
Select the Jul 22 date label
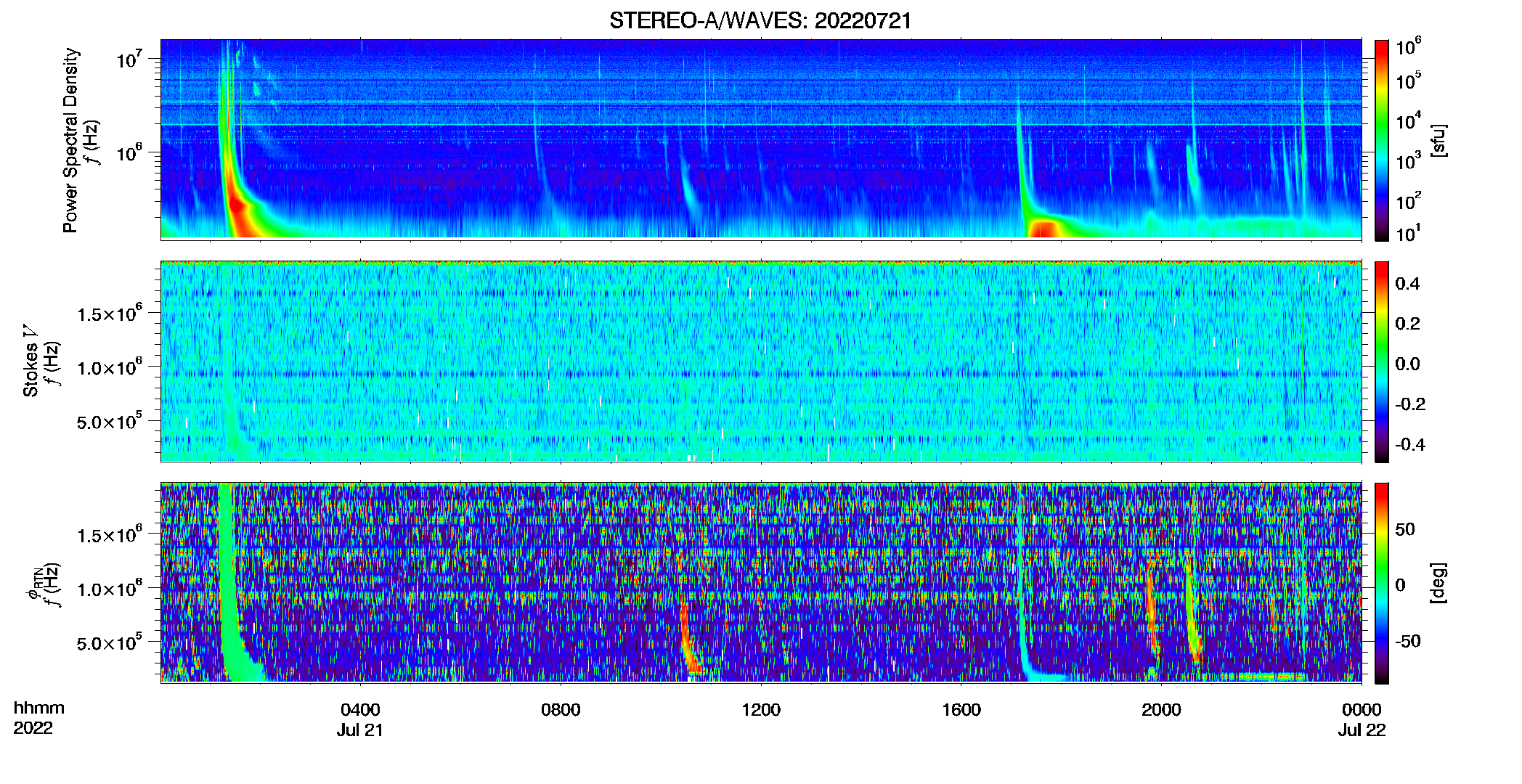point(1362,730)
